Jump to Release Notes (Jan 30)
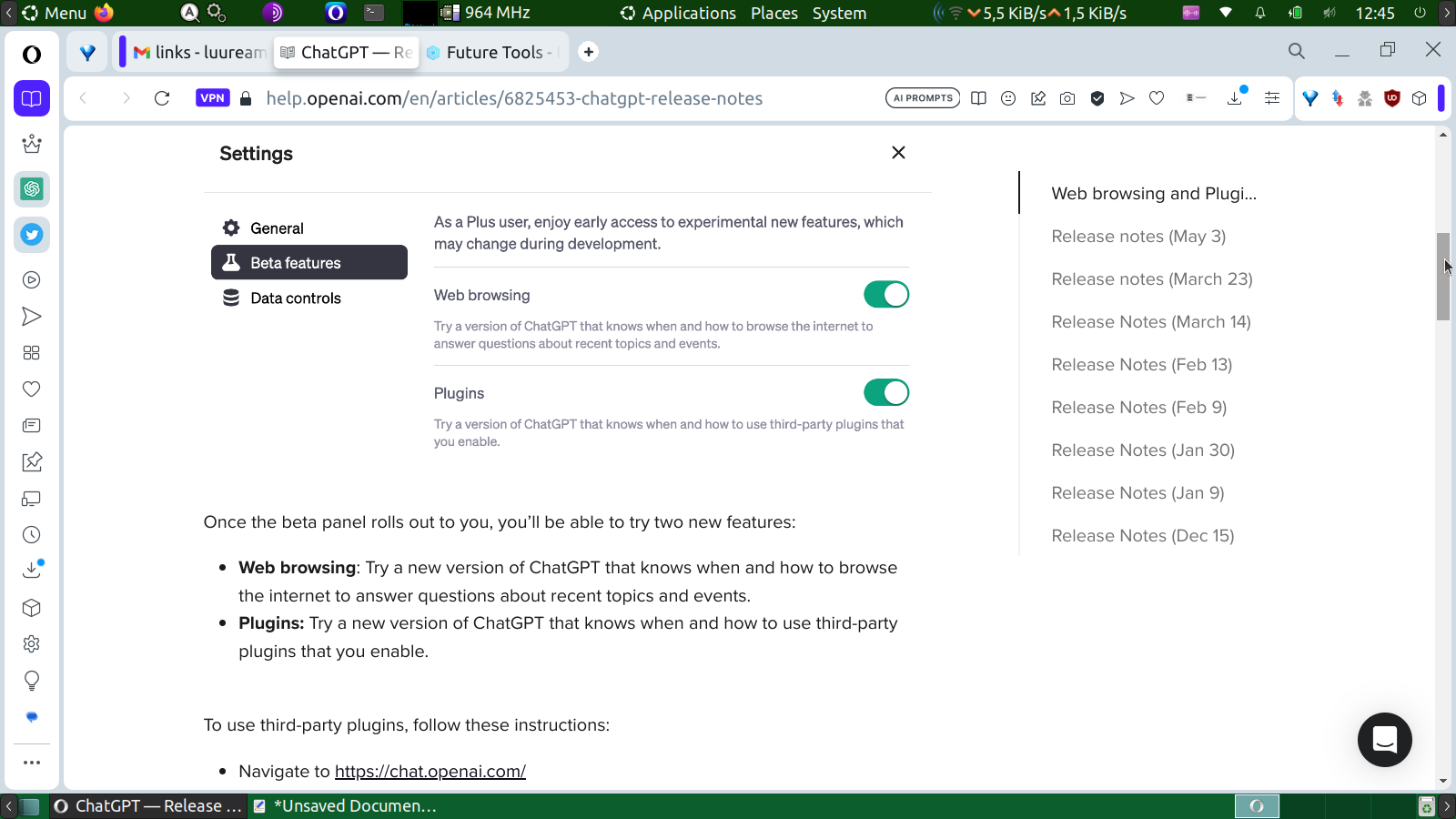Image resolution: width=1456 pixels, height=819 pixels. (1143, 450)
